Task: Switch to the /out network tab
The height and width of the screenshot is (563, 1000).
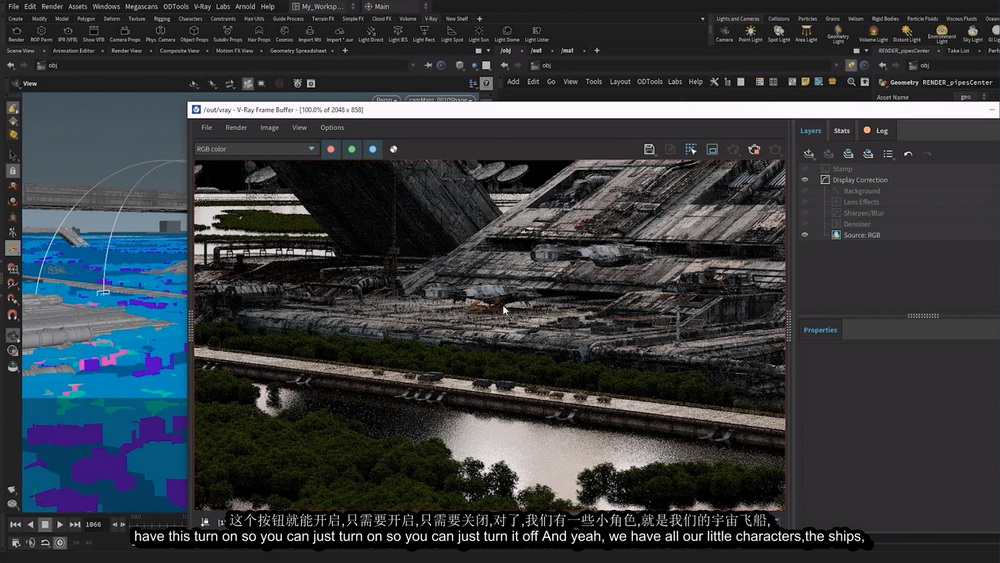Action: click(x=536, y=50)
